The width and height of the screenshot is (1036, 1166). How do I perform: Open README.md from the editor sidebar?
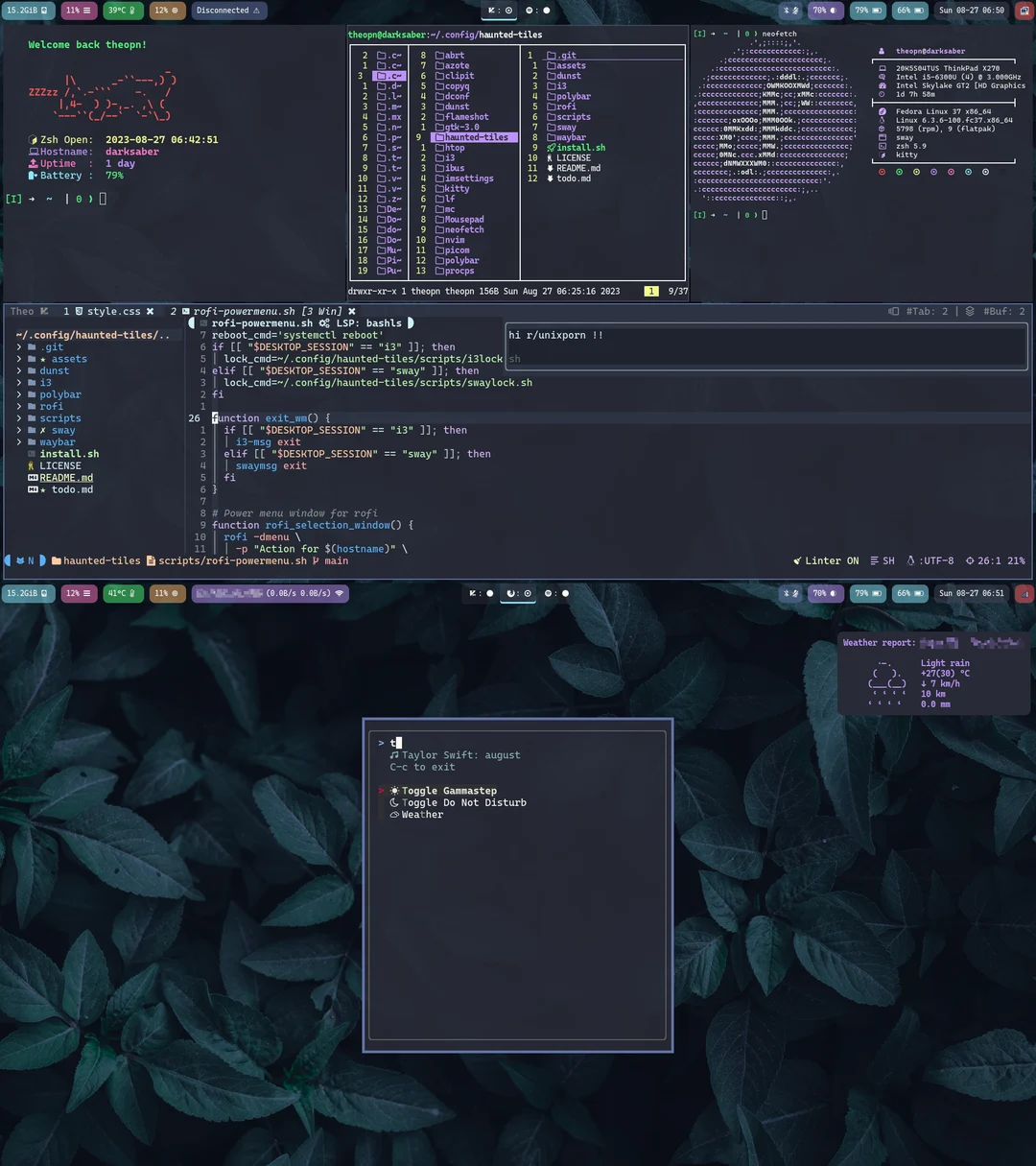[65, 477]
